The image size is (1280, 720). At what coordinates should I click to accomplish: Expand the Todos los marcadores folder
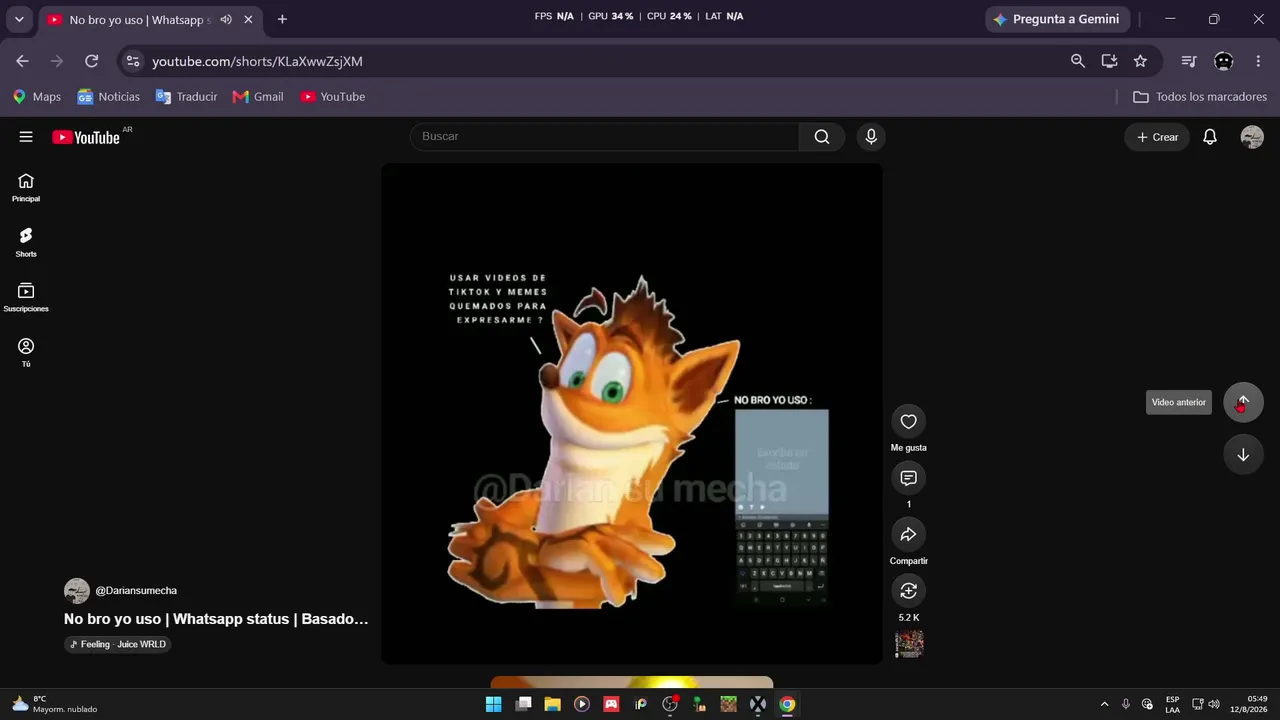click(1200, 97)
